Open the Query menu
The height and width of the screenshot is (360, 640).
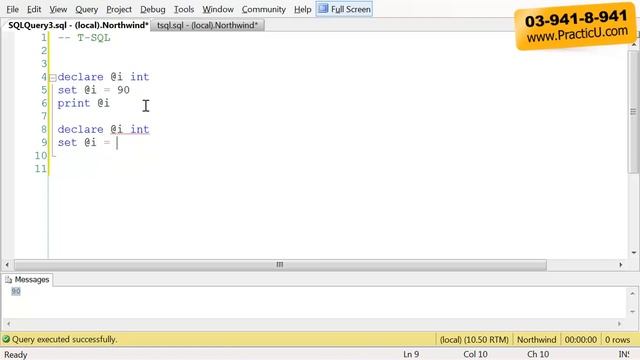pyautogui.click(x=87, y=9)
